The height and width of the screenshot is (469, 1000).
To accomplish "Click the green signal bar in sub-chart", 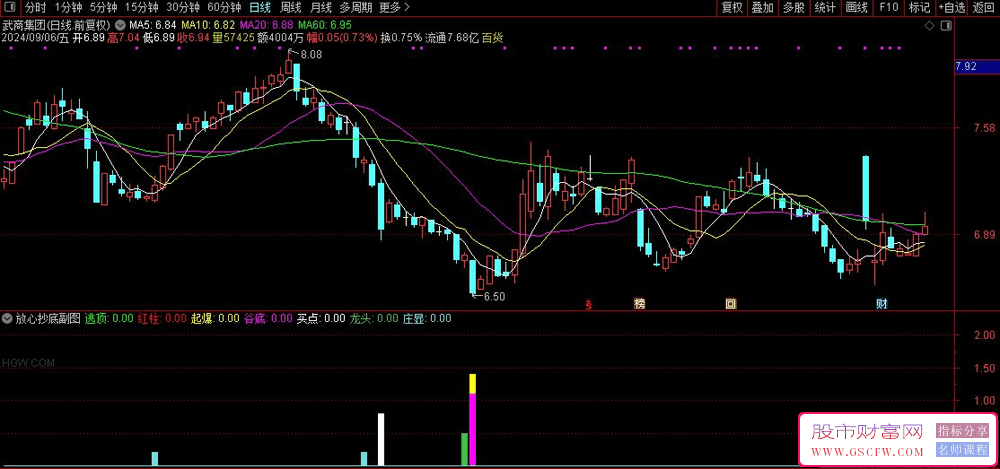I will 465,449.
